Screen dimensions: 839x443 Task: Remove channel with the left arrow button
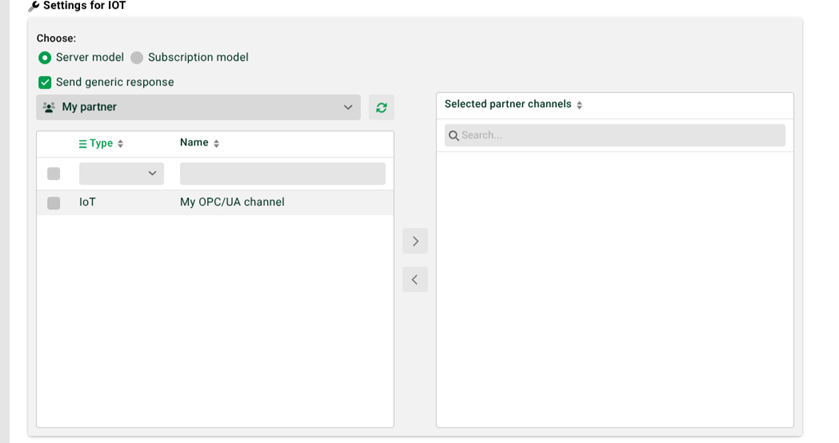415,279
